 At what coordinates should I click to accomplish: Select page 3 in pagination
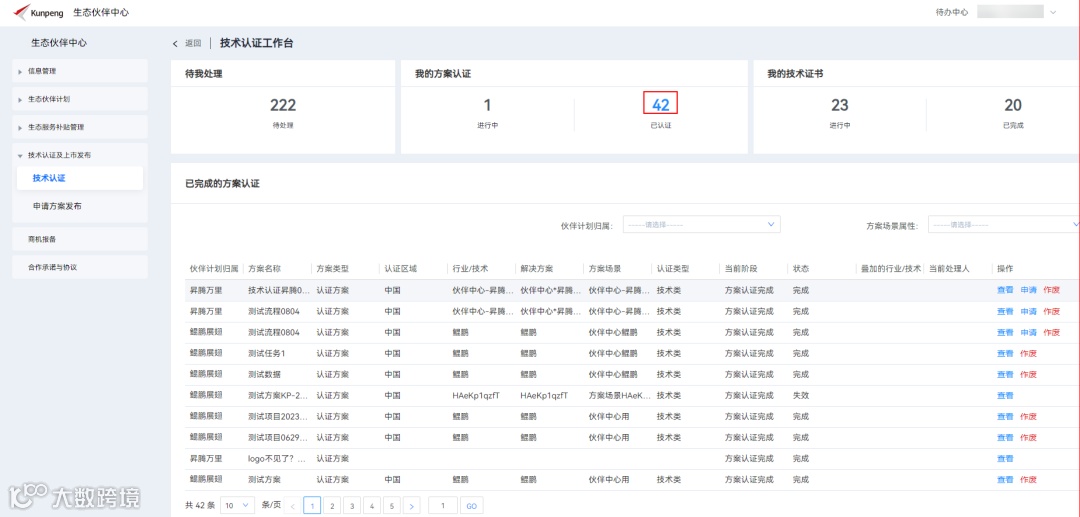[352, 506]
